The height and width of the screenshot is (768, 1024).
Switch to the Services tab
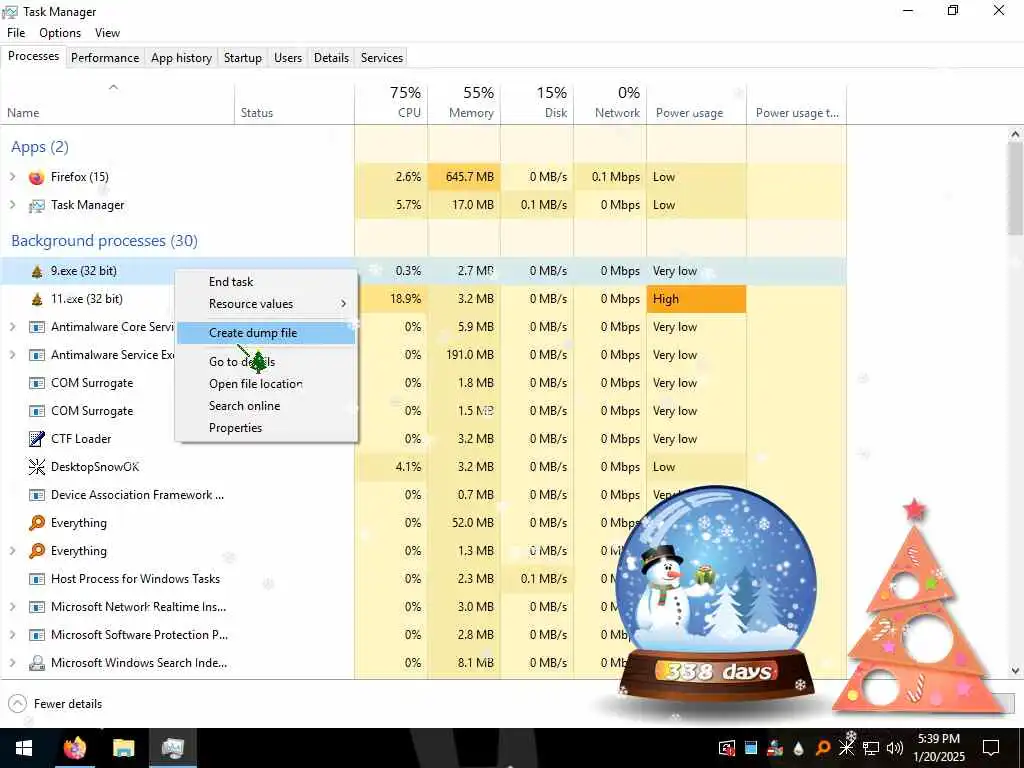382,58
